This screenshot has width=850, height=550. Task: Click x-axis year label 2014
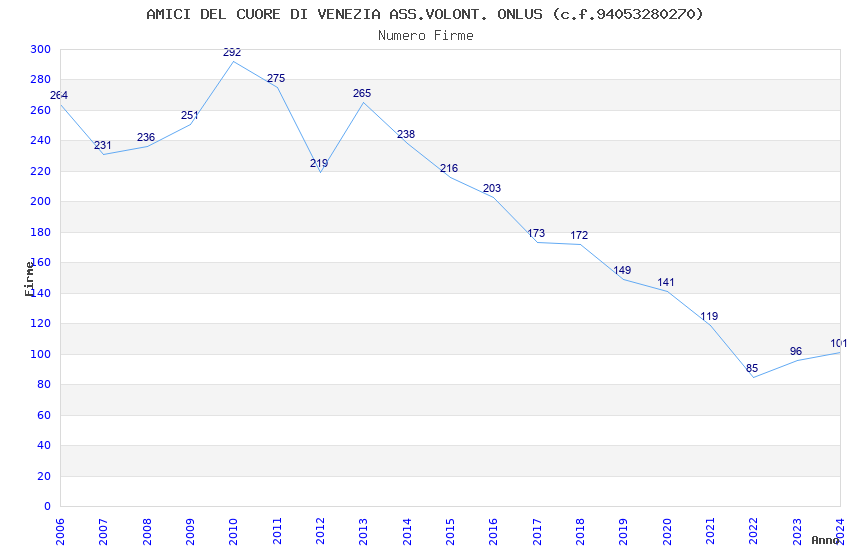point(407,532)
